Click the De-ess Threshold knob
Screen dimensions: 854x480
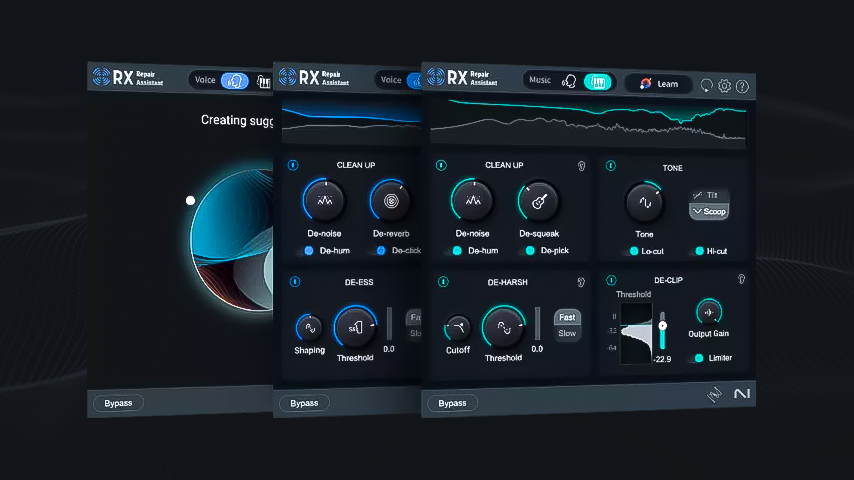coord(355,327)
